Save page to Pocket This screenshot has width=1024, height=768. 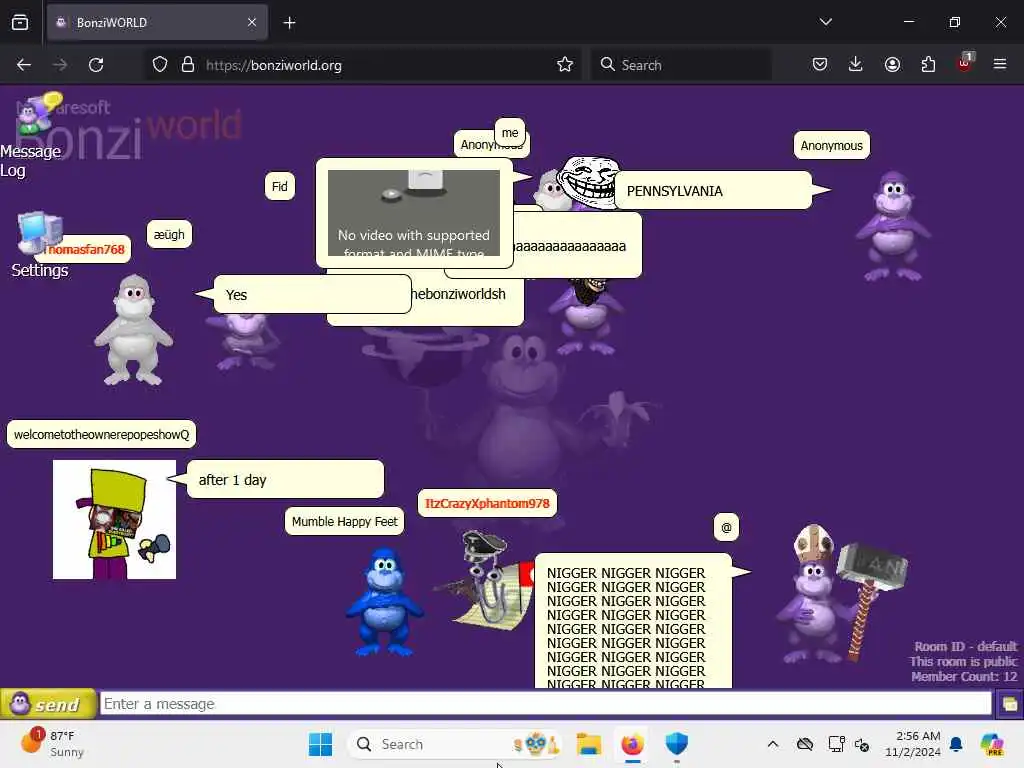point(820,65)
